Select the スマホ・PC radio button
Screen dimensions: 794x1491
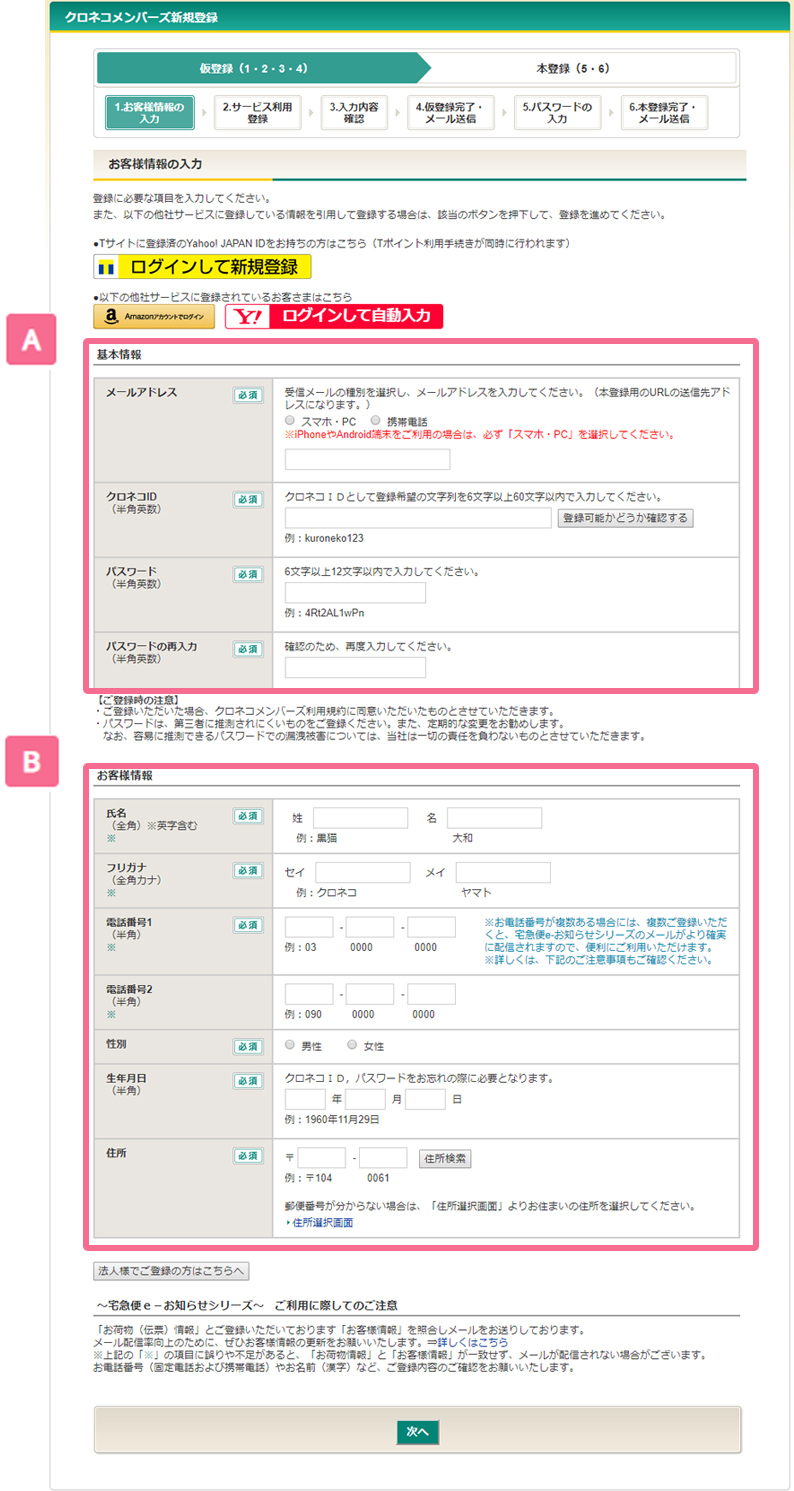pos(290,422)
